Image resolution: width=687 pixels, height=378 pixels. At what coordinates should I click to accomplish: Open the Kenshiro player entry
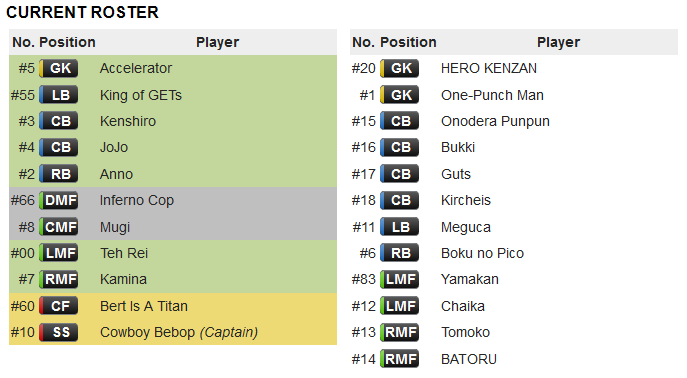tap(127, 121)
